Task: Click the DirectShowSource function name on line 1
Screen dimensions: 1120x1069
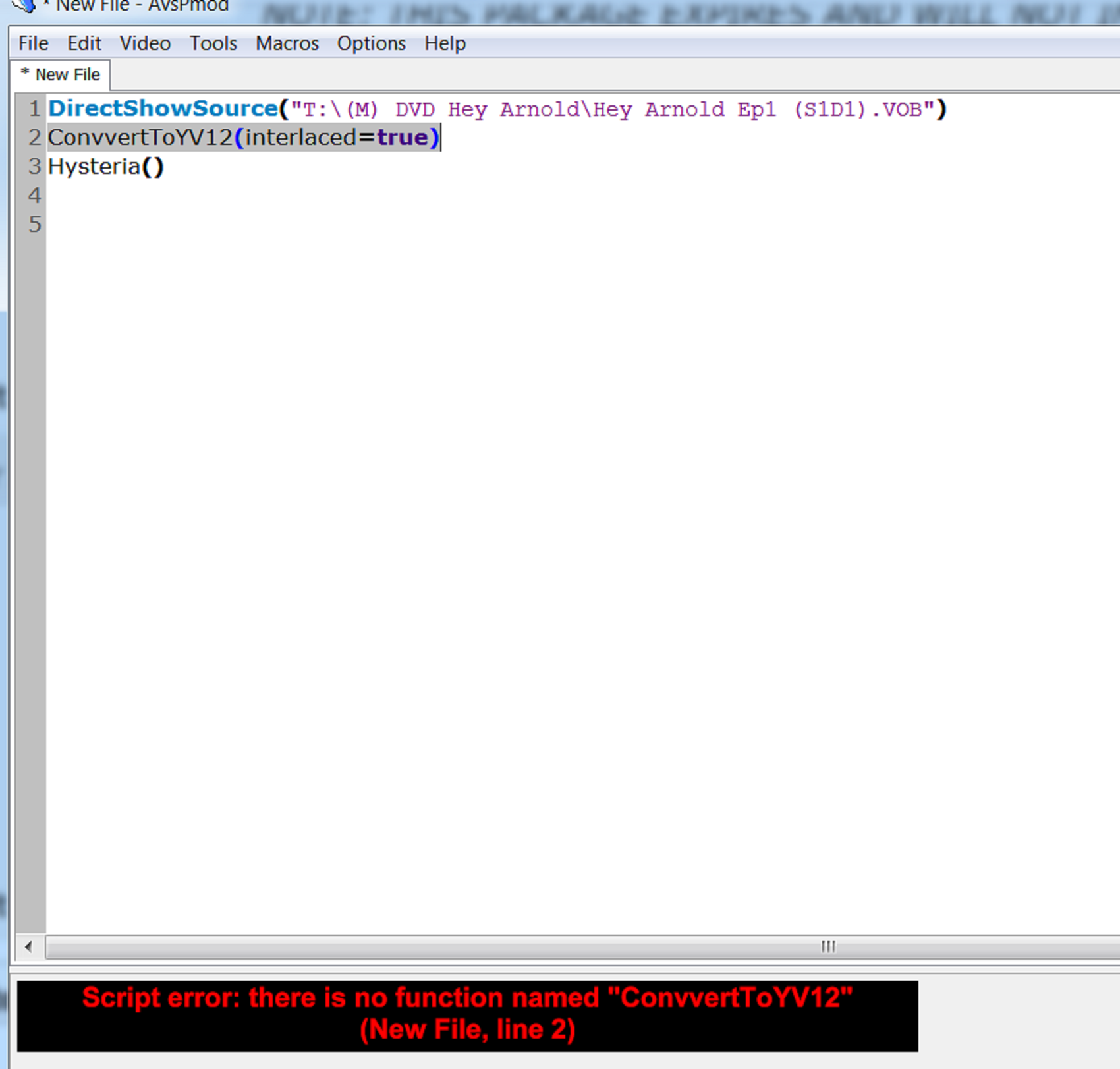Action: pyautogui.click(x=163, y=108)
